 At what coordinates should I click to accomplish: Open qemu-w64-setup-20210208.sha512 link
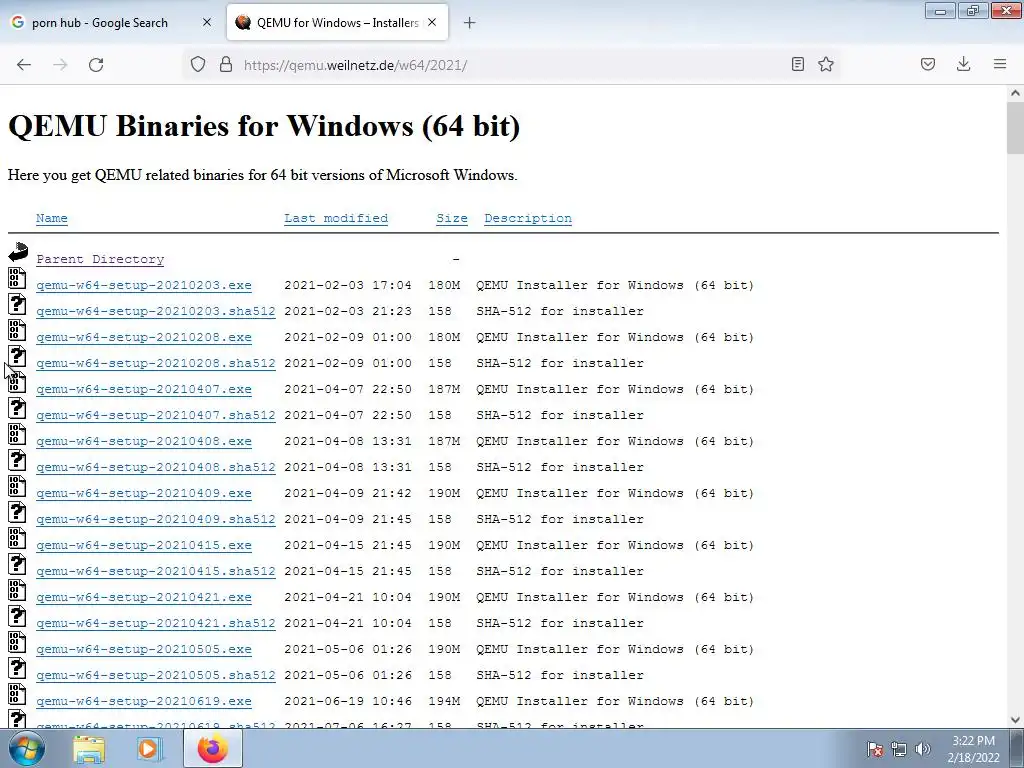155,363
